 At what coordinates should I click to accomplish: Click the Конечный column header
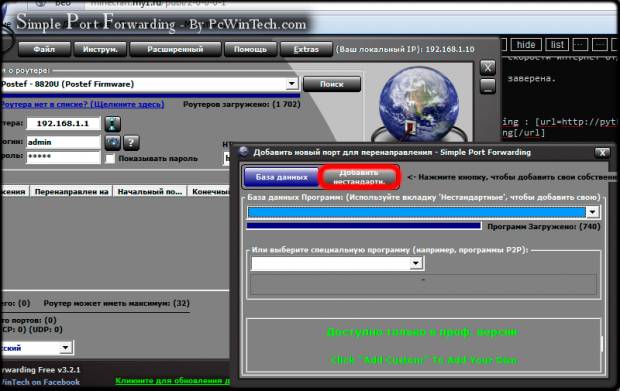click(x=209, y=192)
